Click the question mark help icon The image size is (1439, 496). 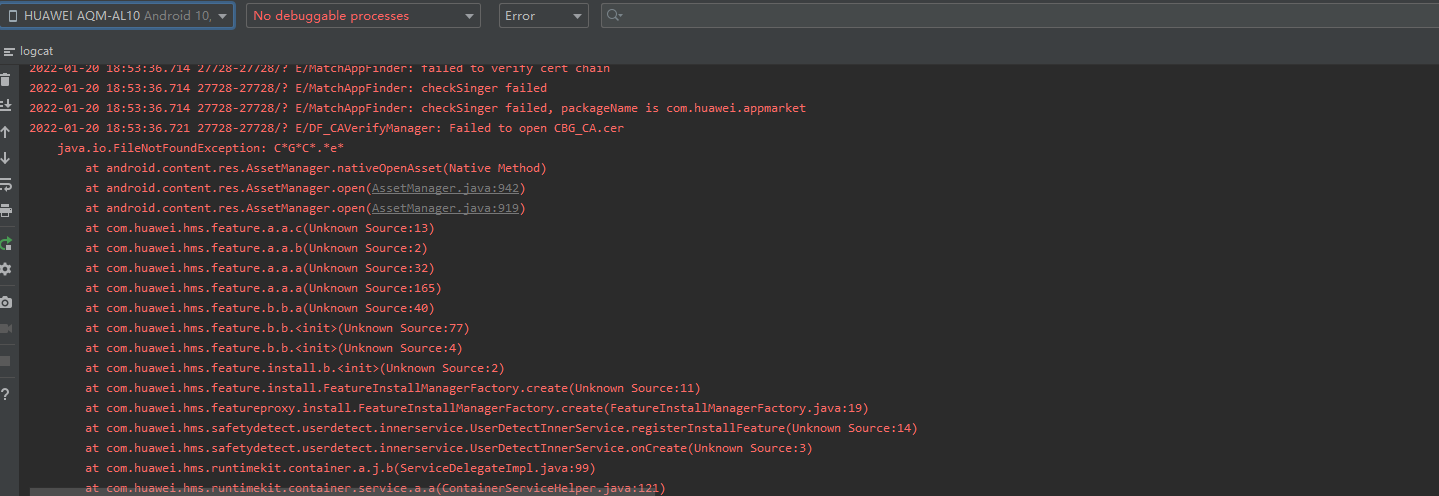click(x=6, y=393)
